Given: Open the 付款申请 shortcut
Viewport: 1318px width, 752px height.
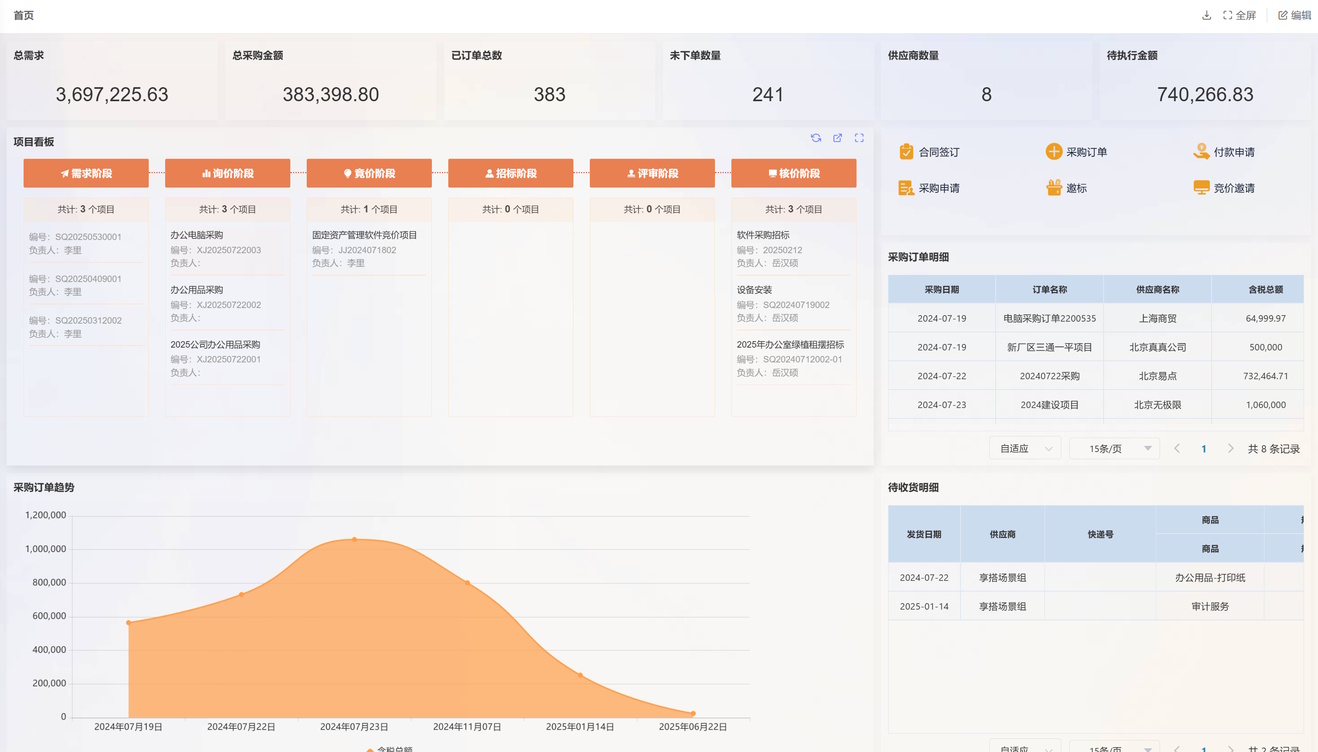Looking at the screenshot, I should [x=1224, y=152].
